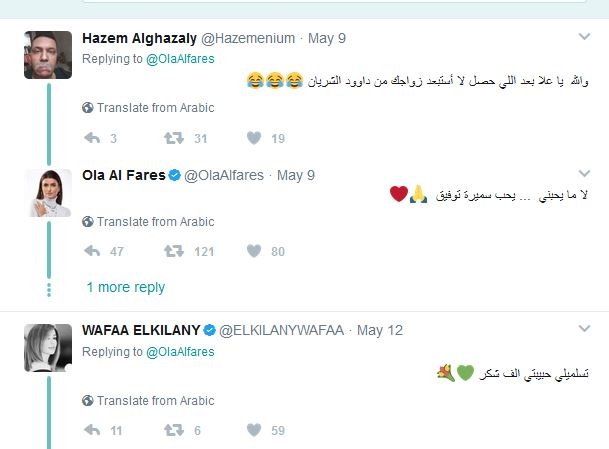Screen dimensions: 609x449
Task: Retweet Hazem Alghazaly's tweet
Action: coord(173,139)
